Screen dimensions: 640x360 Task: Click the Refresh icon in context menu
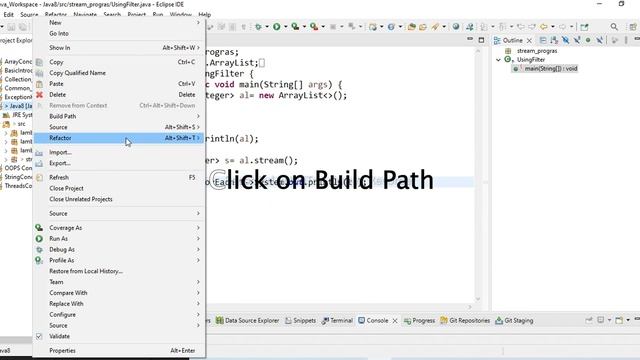[x=39, y=178]
